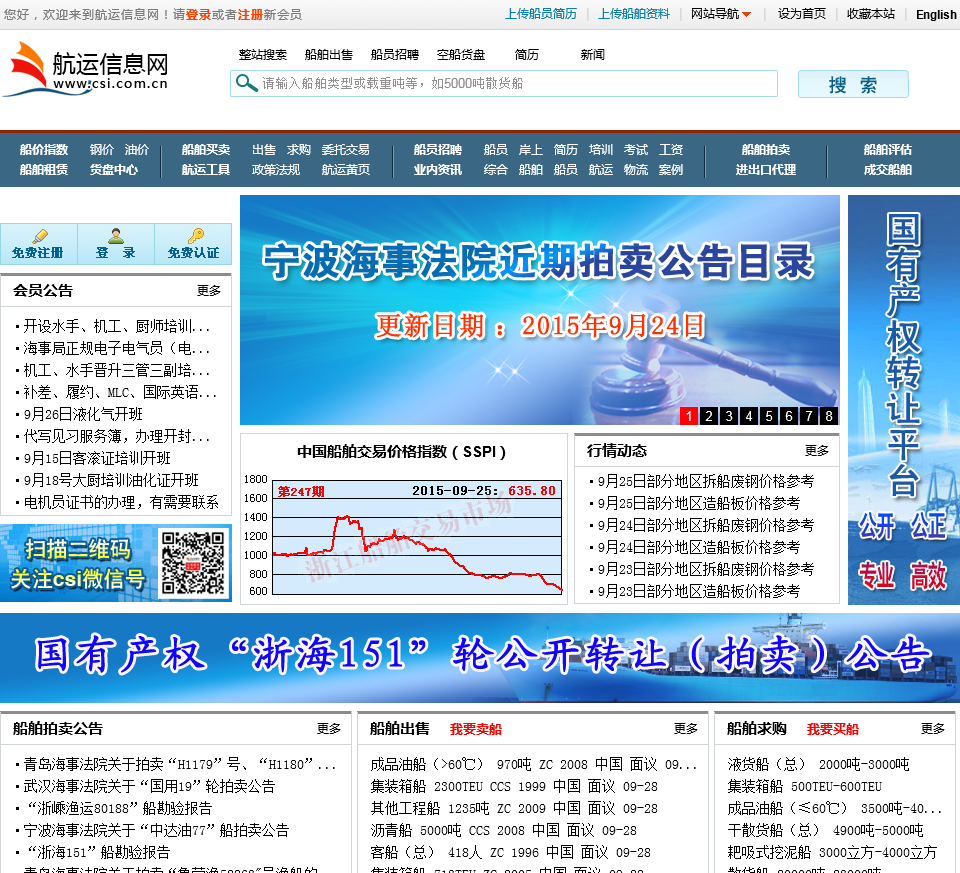This screenshot has width=960, height=873.
Task: Switch site language to English
Action: point(936,15)
